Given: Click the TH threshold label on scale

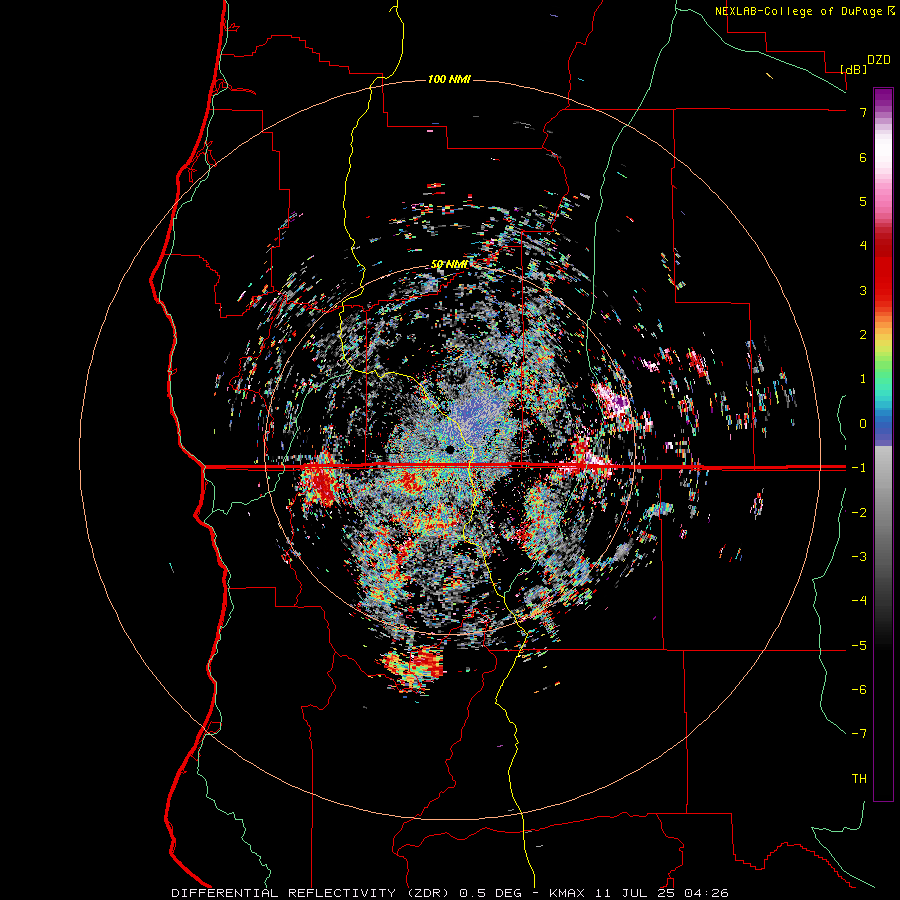Looking at the screenshot, I should 859,778.
